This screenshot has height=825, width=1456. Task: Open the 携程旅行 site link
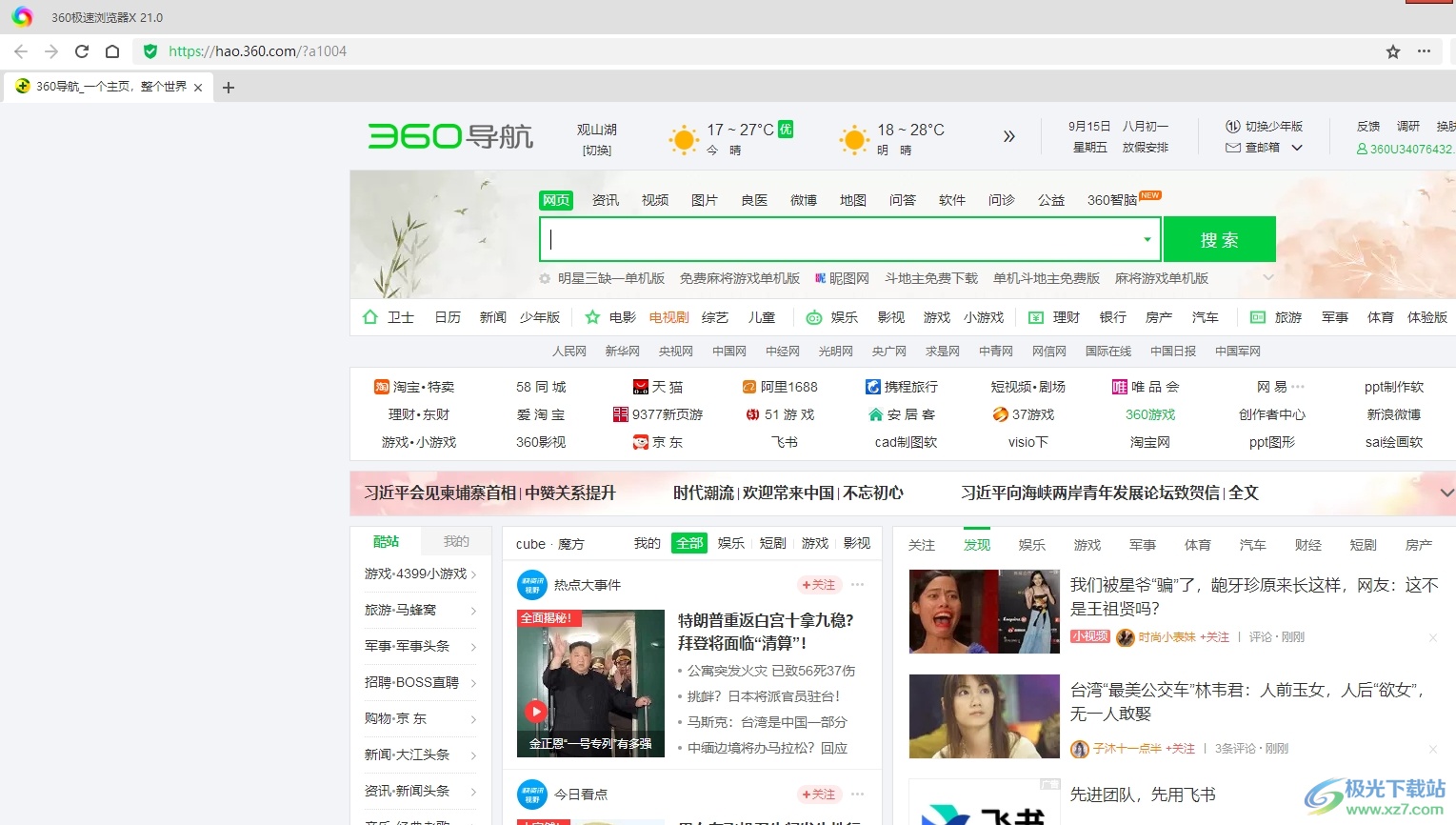click(902, 387)
